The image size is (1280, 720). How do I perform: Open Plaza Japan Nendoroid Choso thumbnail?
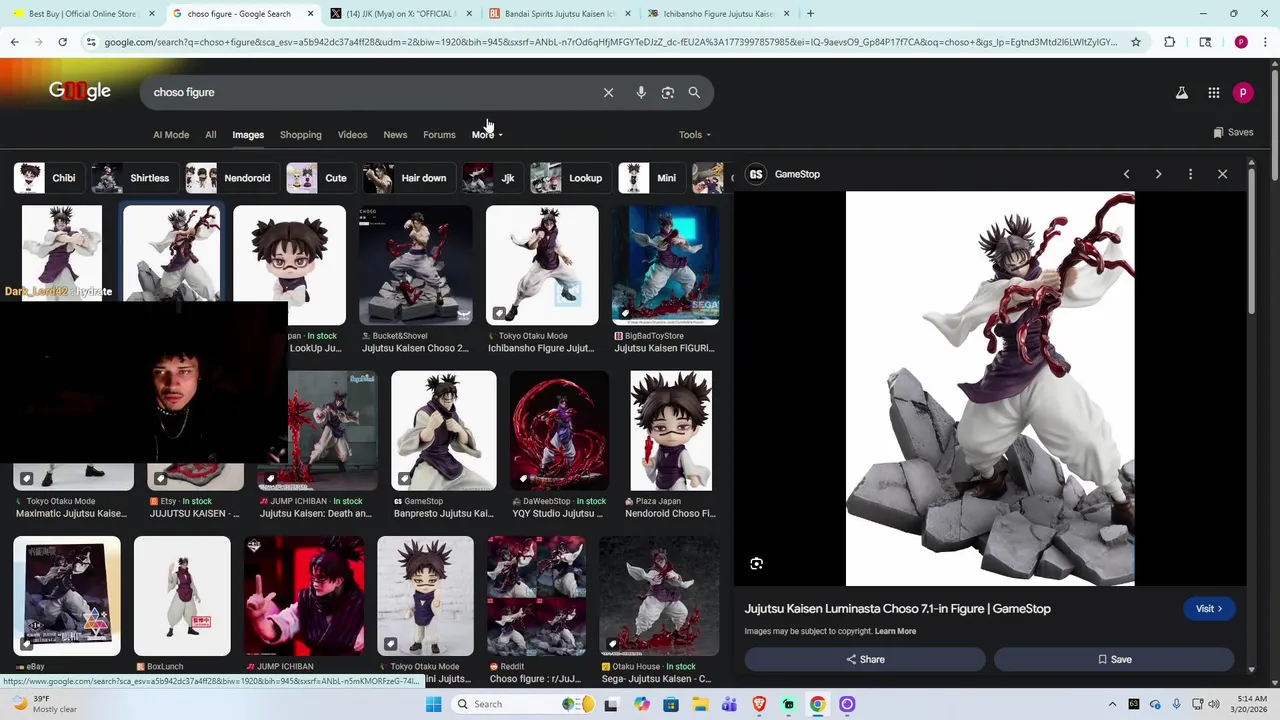click(671, 431)
